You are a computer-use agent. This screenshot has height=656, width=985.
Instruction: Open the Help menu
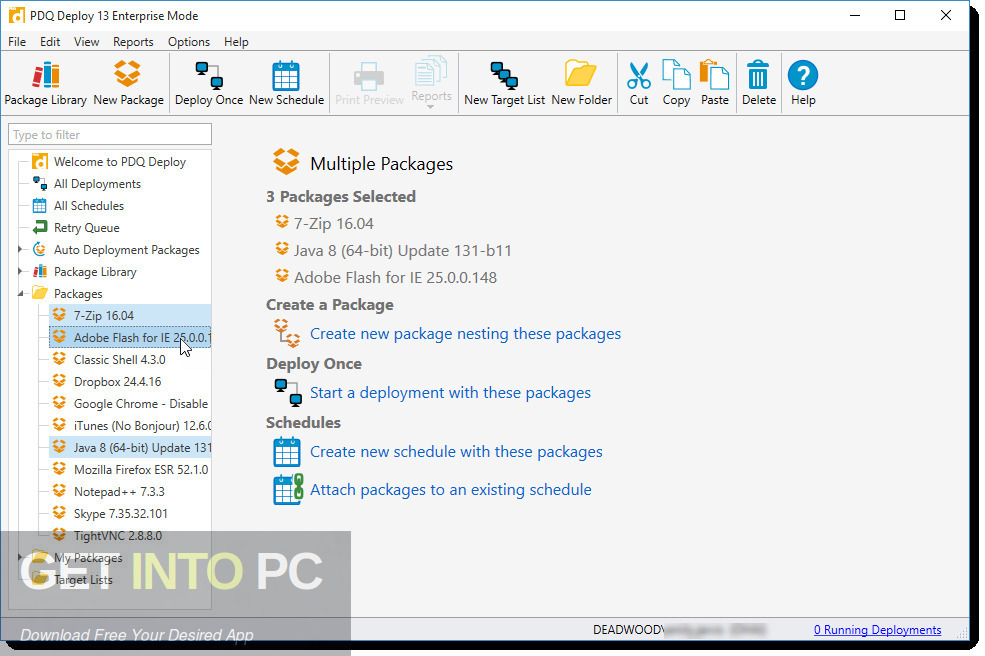click(x=236, y=41)
